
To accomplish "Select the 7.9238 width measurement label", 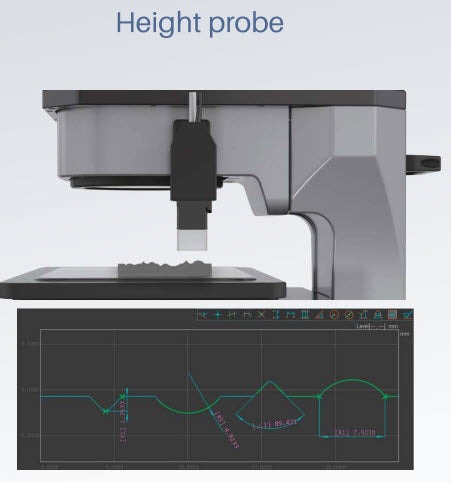I will (x=355, y=432).
